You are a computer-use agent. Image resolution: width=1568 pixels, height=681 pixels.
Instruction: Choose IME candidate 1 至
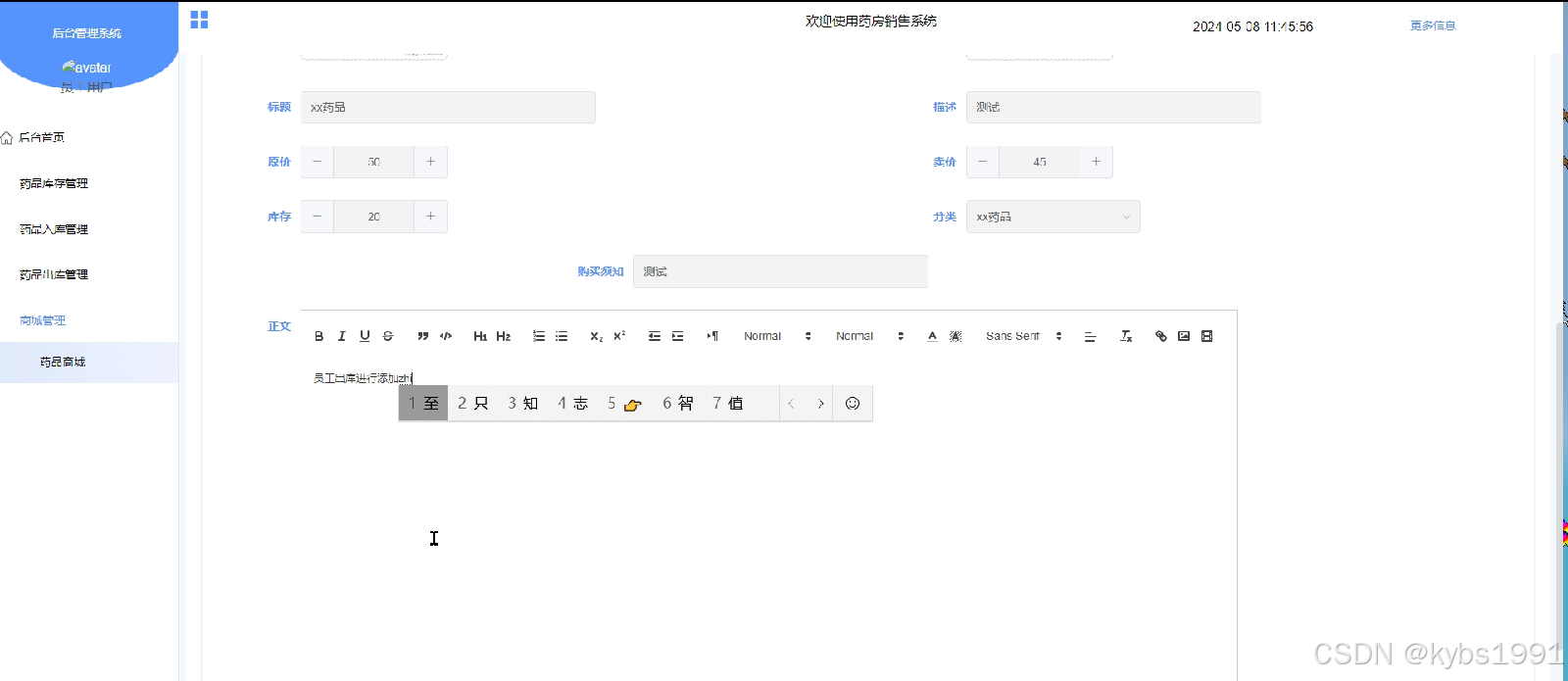pos(423,403)
